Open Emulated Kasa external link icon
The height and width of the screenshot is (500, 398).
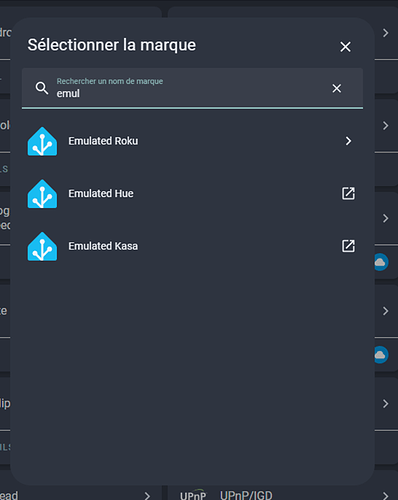pyautogui.click(x=348, y=246)
